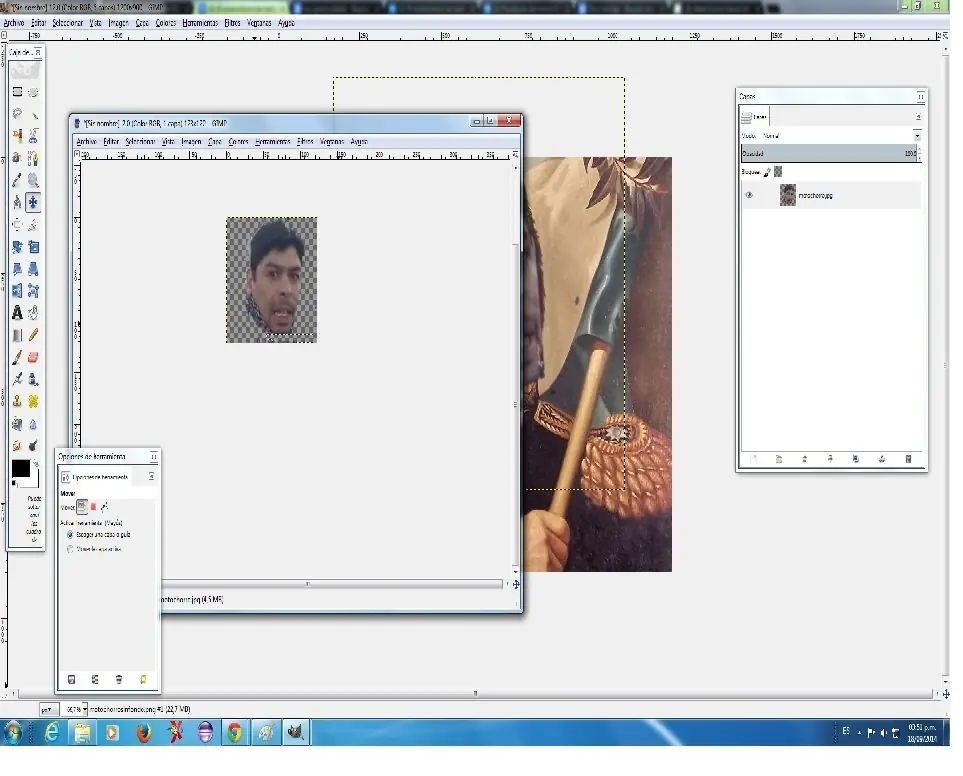This screenshot has height=776, width=963.
Task: Select the Move tool in toolbox
Action: click(x=33, y=202)
